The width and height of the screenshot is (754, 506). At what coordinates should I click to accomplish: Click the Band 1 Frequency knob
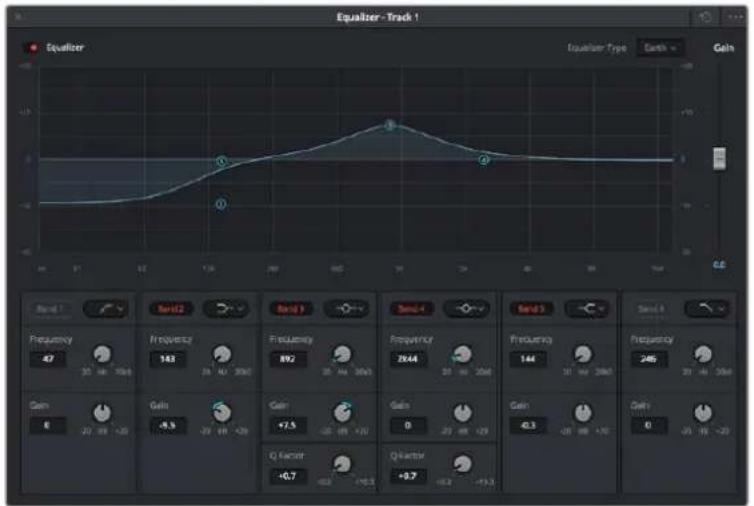tap(102, 354)
